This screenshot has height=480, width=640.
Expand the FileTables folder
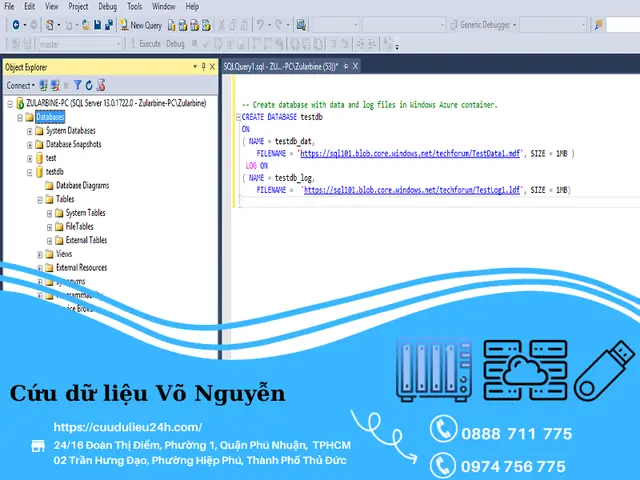[x=49, y=227]
